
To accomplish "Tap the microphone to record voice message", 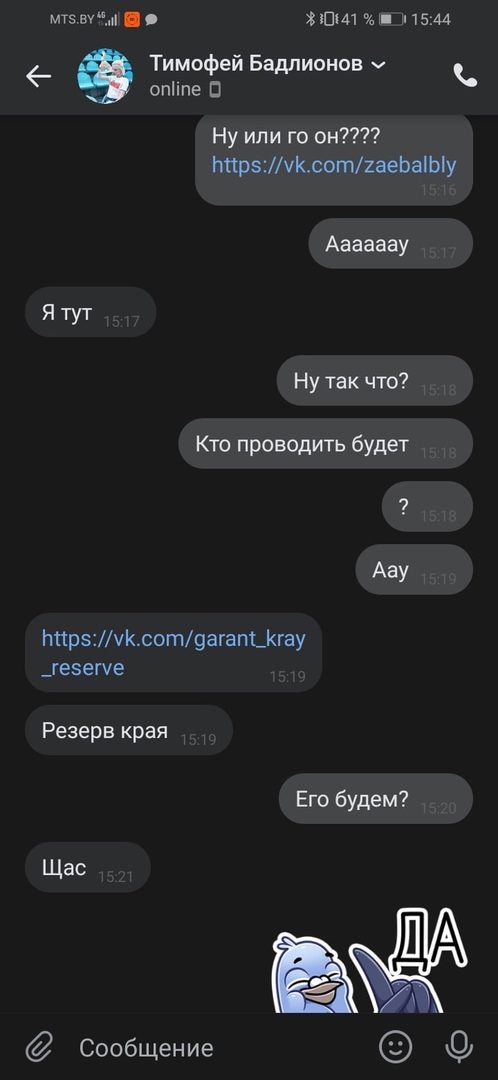I will tap(459, 1047).
